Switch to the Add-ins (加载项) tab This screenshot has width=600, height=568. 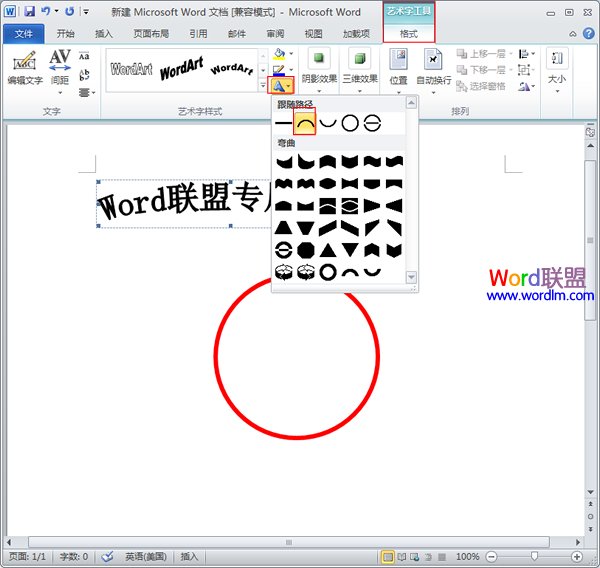click(356, 34)
